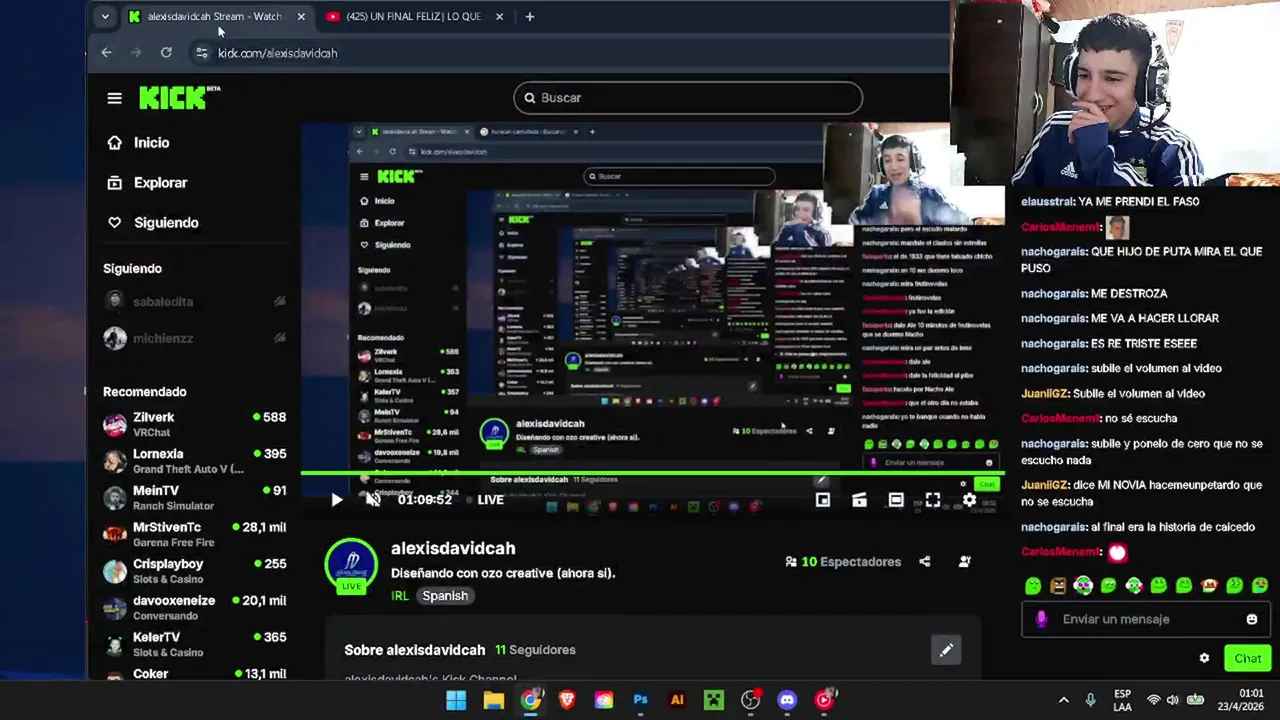This screenshot has height=720, width=1280.
Task: Click the alexisdavidcah channel avatar
Action: 351,565
